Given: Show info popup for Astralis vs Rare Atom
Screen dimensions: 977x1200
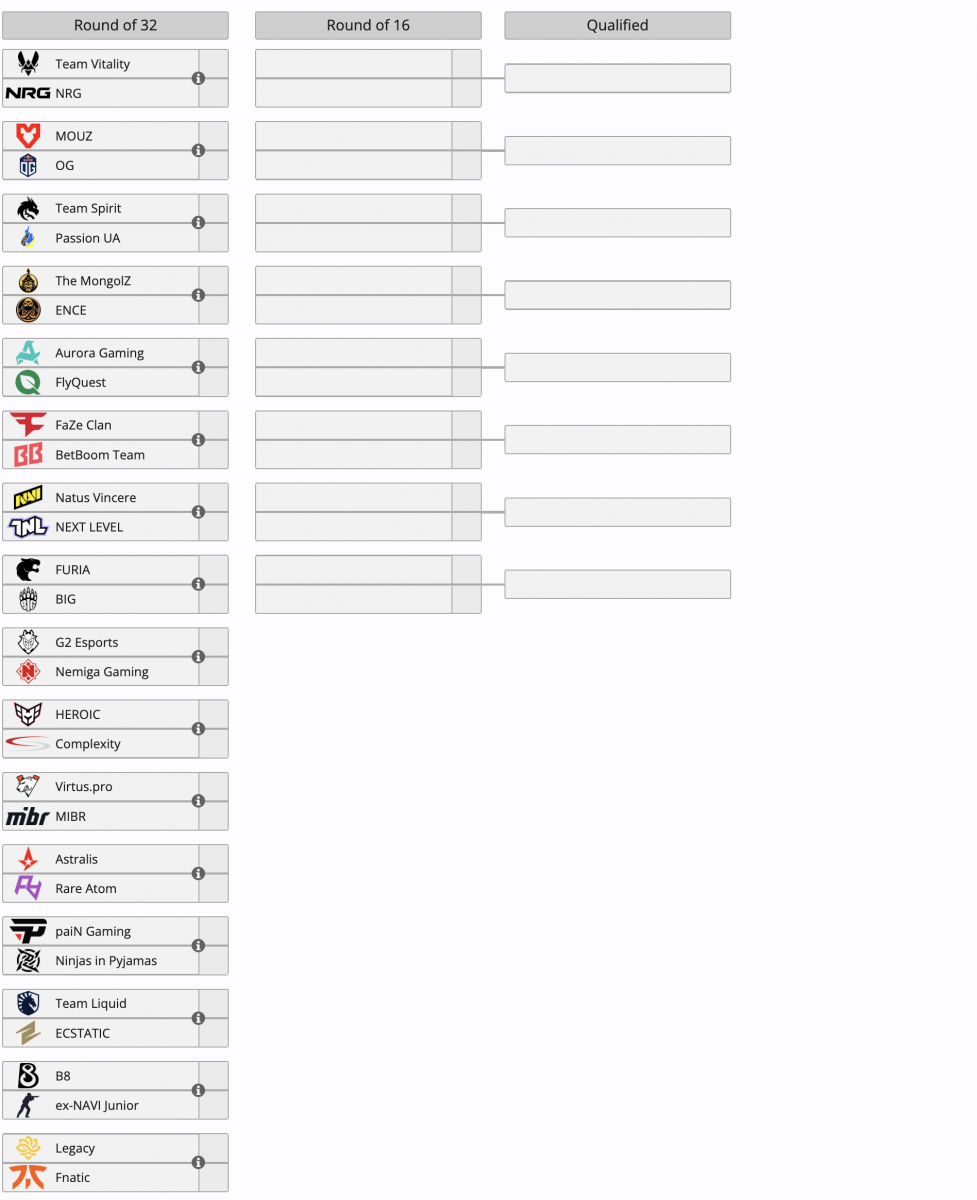Looking at the screenshot, I should [198, 874].
